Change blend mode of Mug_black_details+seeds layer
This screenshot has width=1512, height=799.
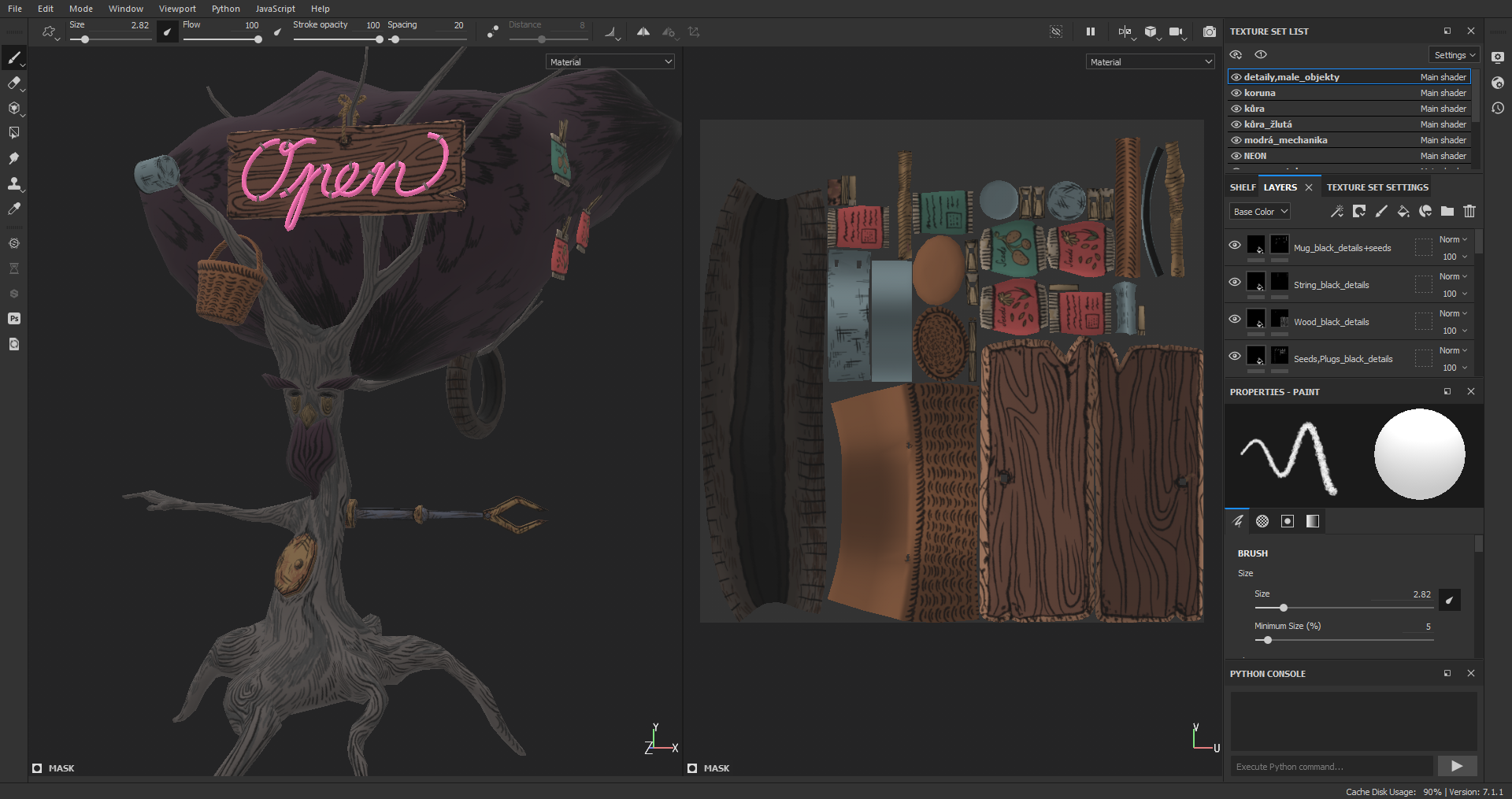[1453, 239]
